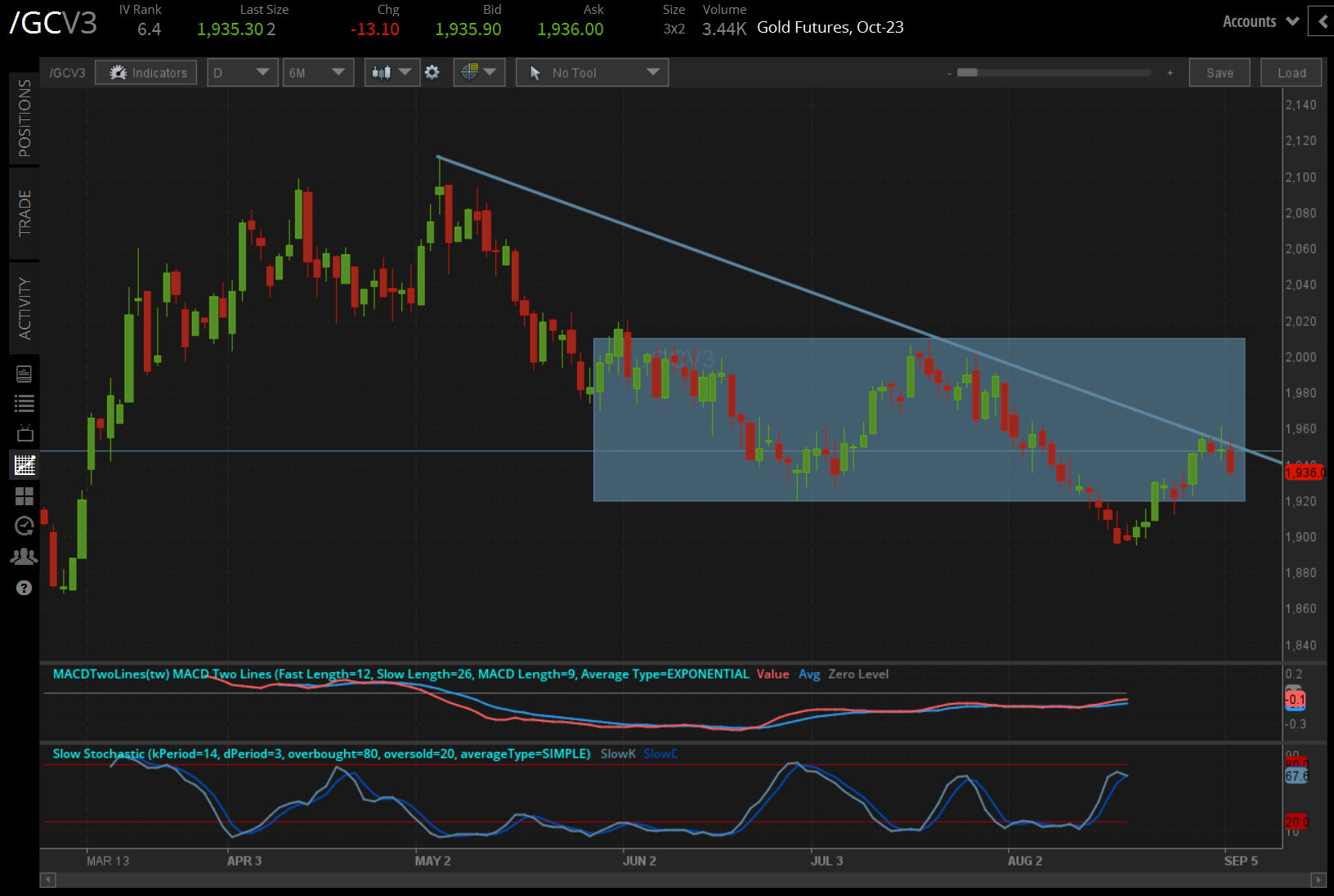Click the MAR 13 date axis label
Screen dimensions: 1334x896
point(108,861)
